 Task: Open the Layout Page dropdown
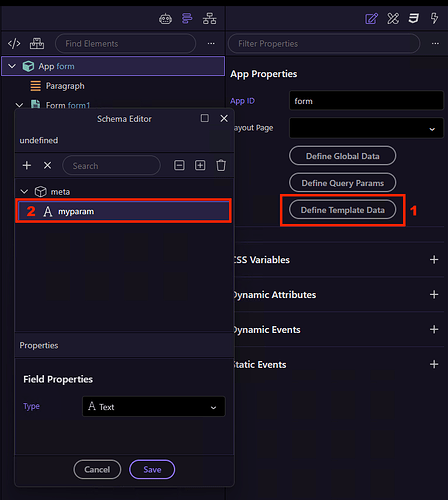(366, 128)
